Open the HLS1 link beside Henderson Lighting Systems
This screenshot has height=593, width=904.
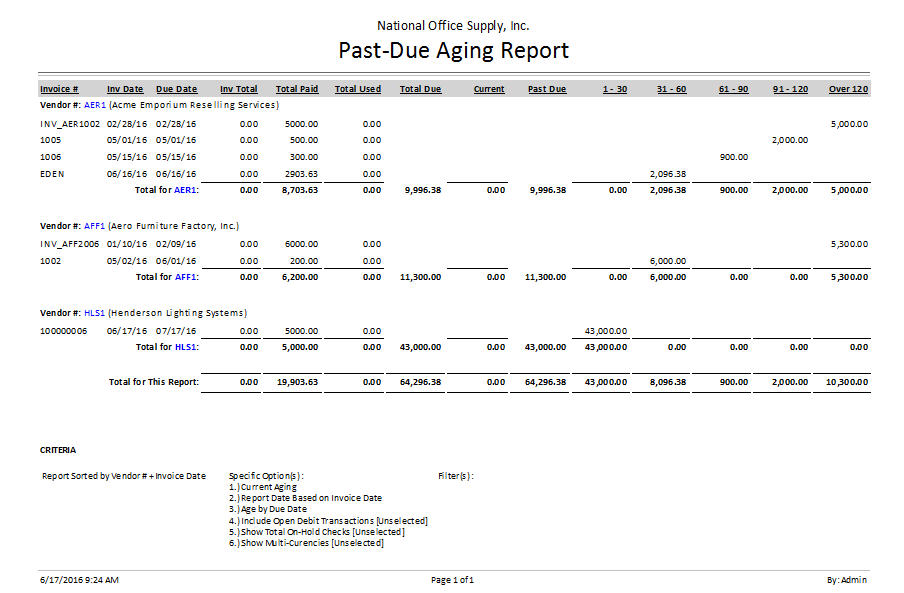point(95,313)
